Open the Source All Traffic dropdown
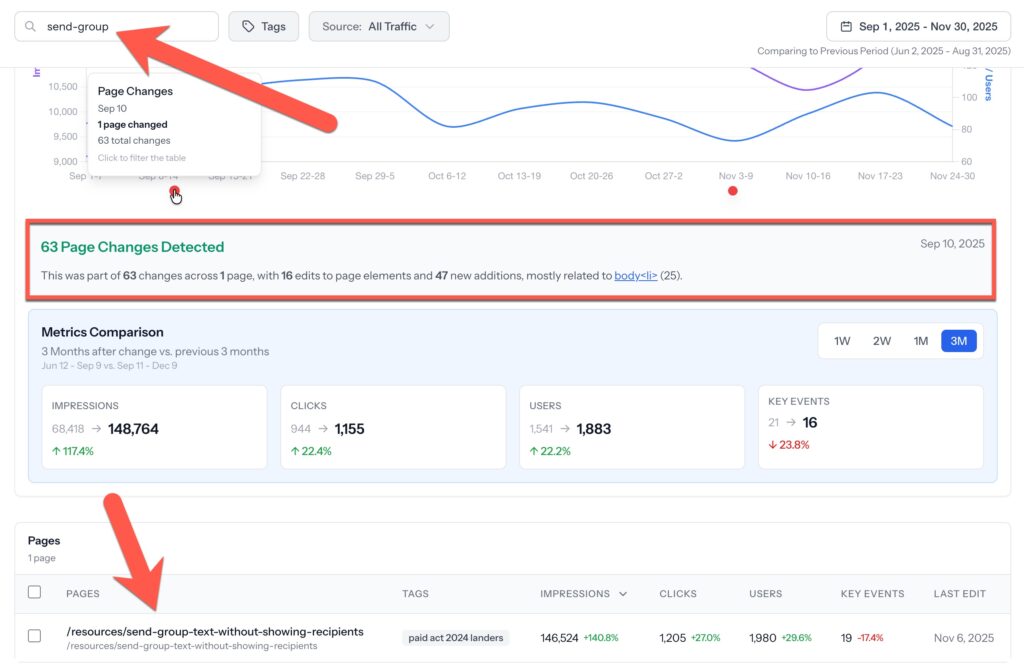Viewport: 1024px width, 669px height. tap(379, 26)
